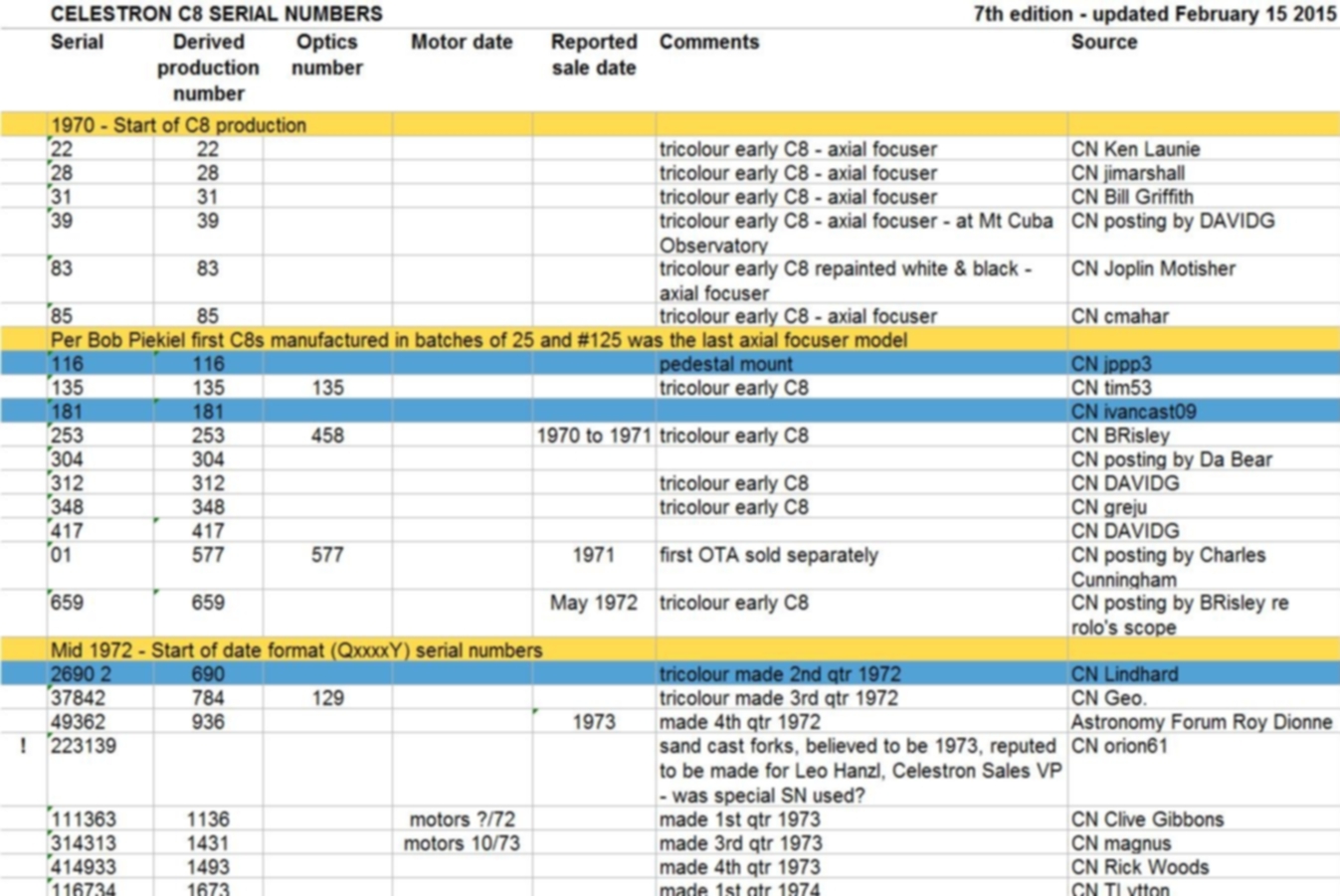1340x896 pixels.
Task: Click source cell 'CN orion61'
Action: tap(1119, 746)
